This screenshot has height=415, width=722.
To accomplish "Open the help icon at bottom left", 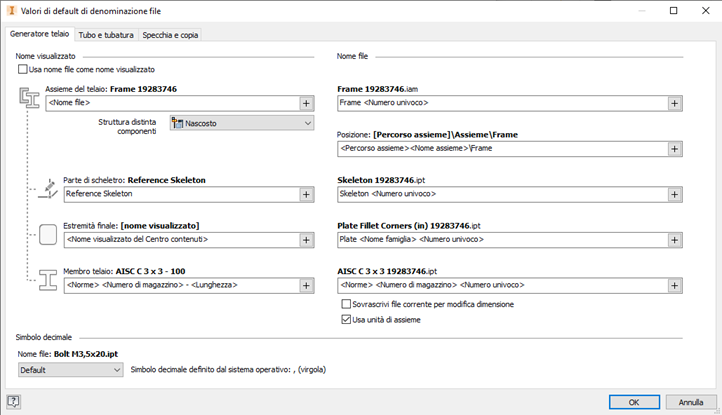I will 14,402.
